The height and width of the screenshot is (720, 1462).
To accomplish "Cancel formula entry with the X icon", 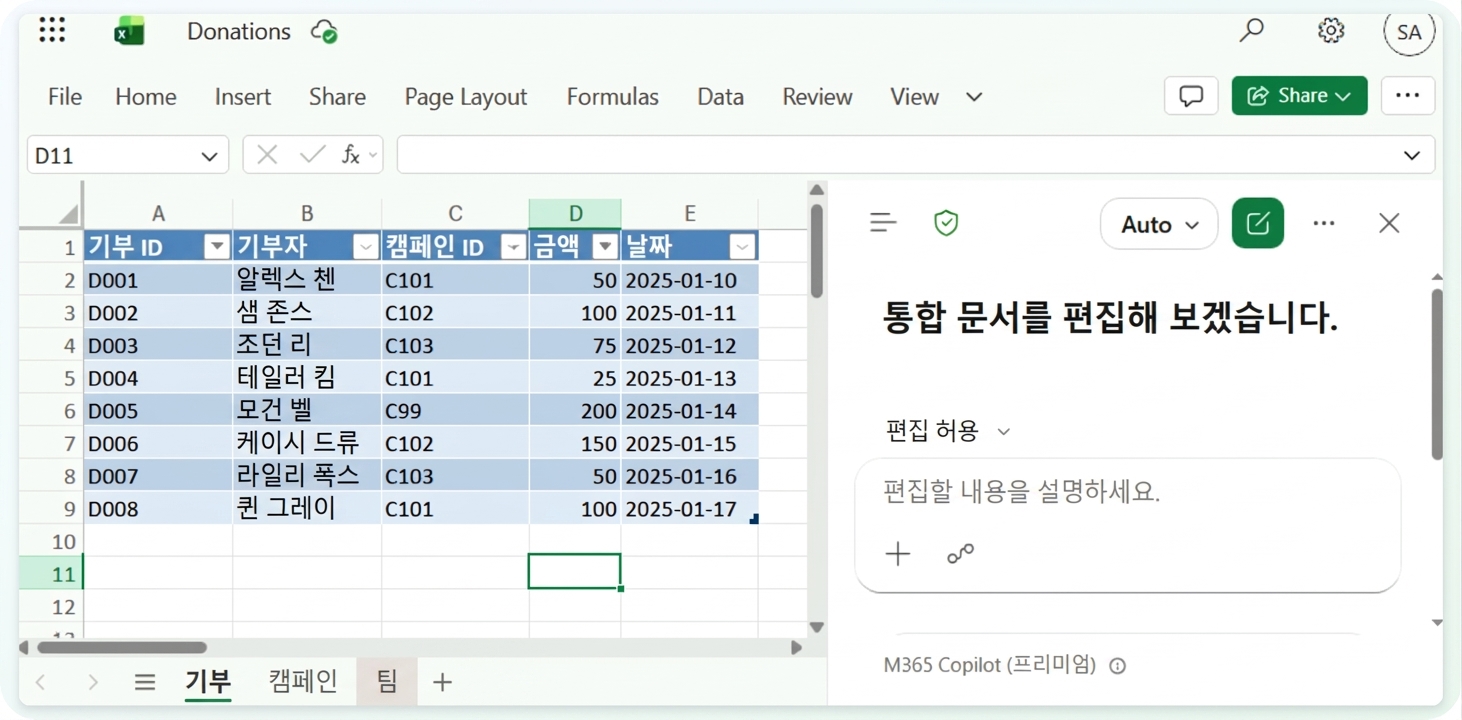I will tap(267, 155).
